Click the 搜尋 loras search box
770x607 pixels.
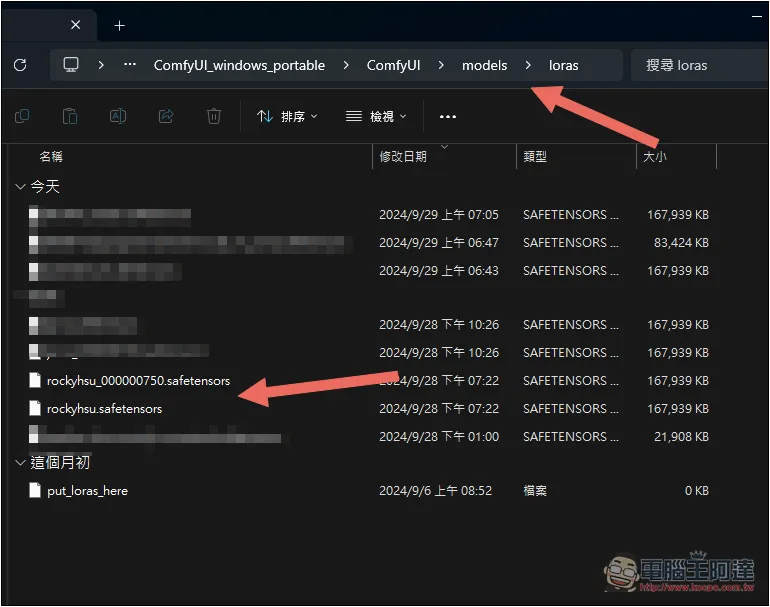tap(699, 65)
